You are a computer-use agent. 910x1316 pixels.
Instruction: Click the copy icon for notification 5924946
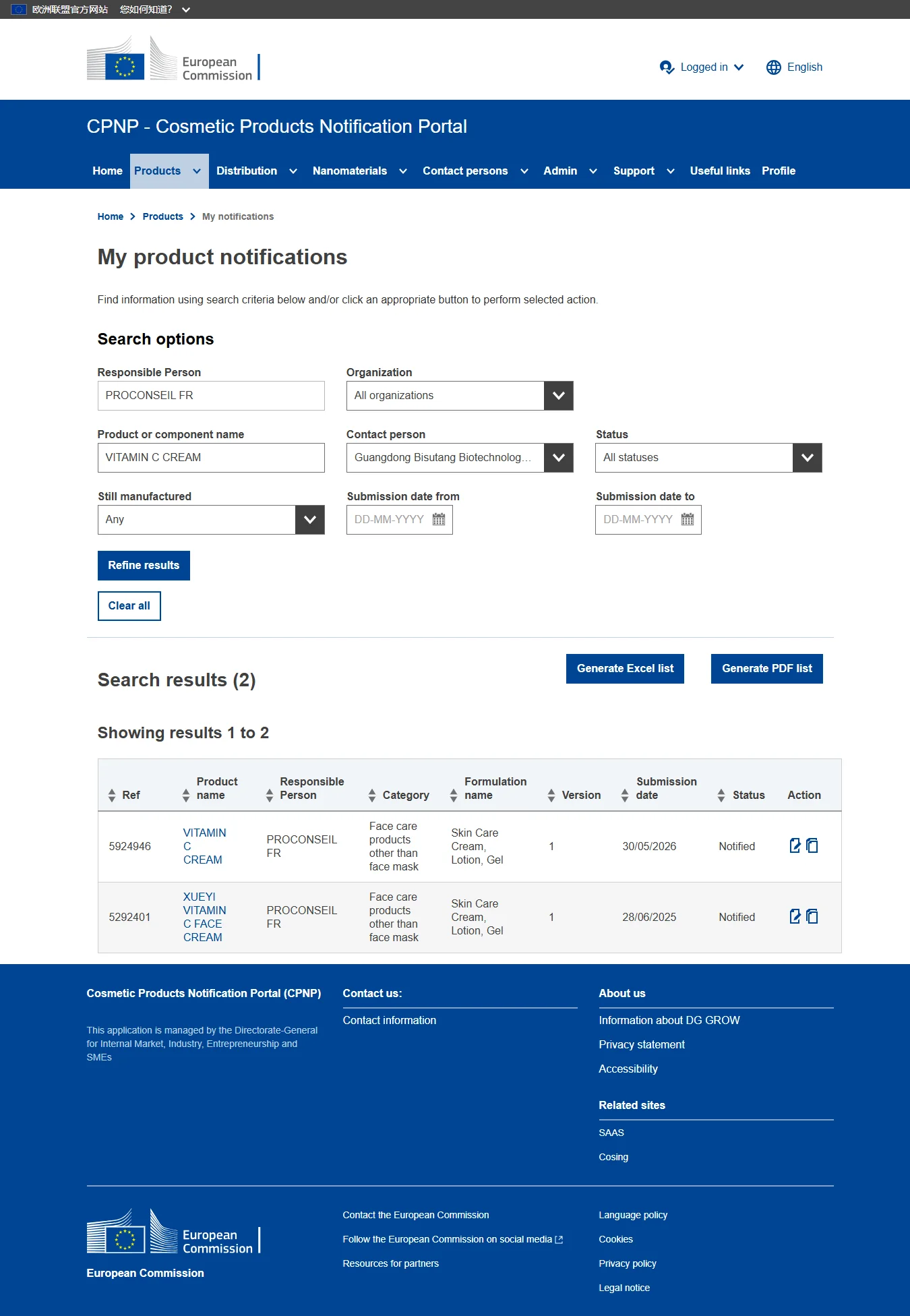pos(812,845)
